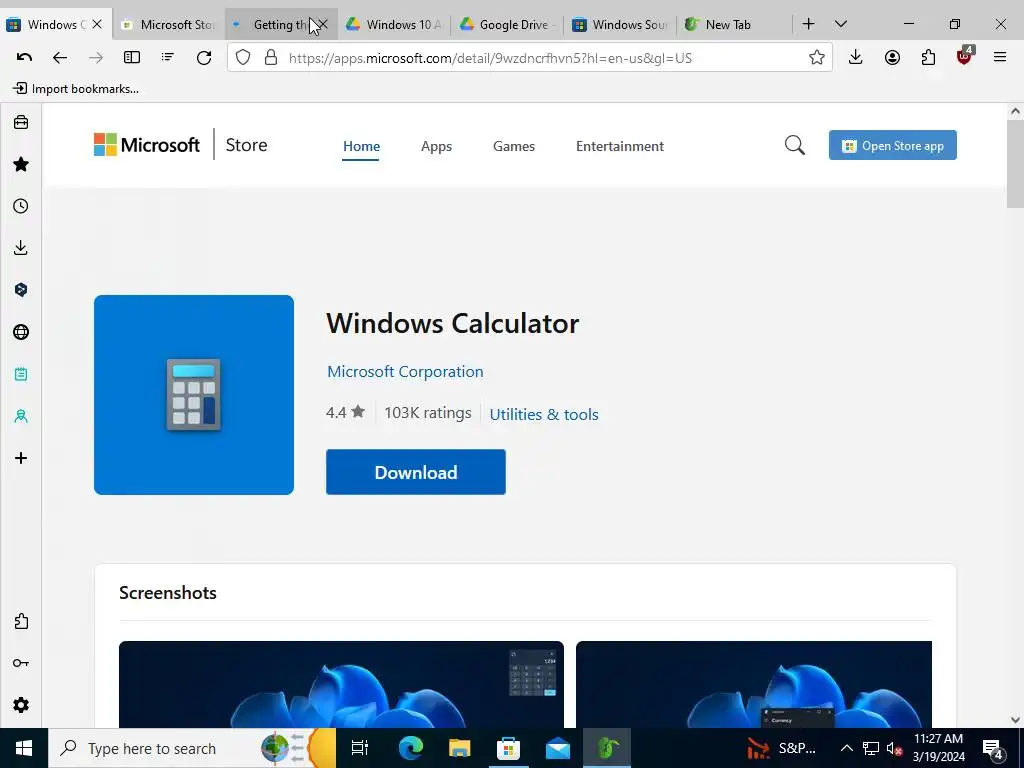
Task: Click the uBlock Origin shield icon
Action: coord(965,56)
